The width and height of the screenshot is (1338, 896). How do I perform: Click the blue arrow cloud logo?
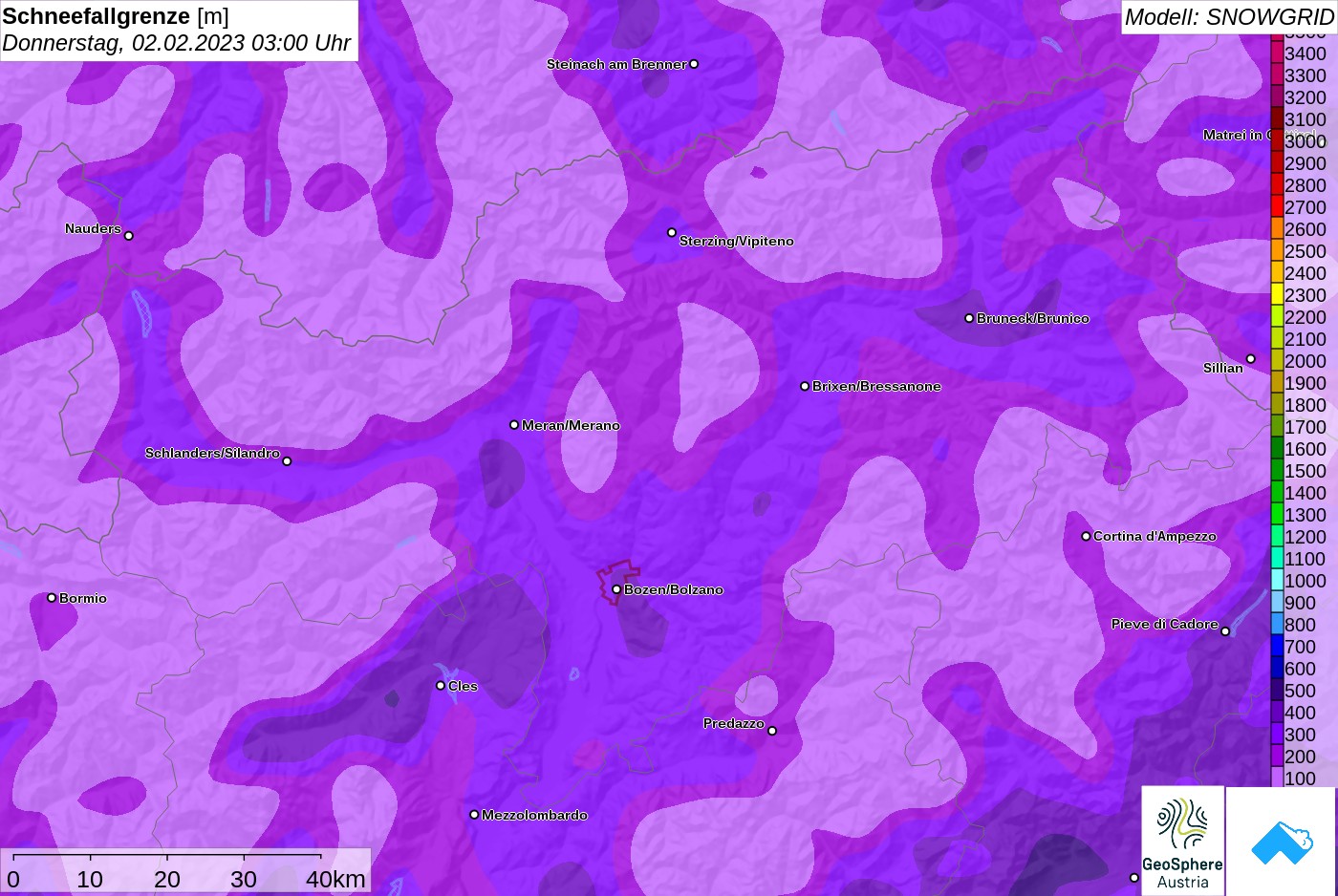click(1282, 842)
